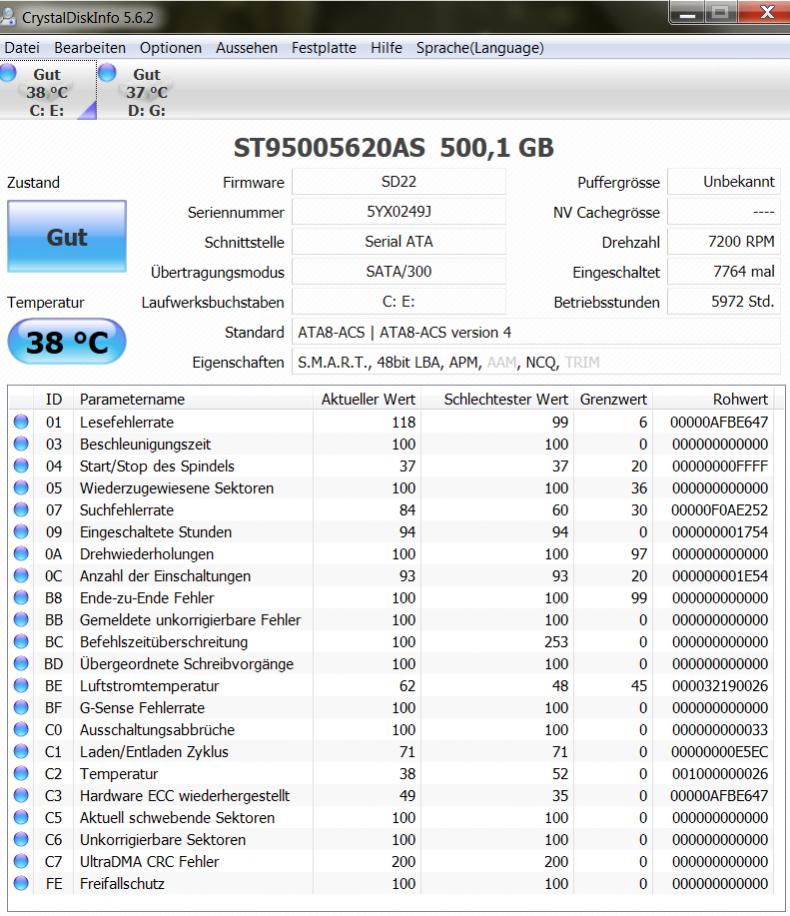Click the Rohwert column header
The height and width of the screenshot is (916, 790).
[713, 399]
